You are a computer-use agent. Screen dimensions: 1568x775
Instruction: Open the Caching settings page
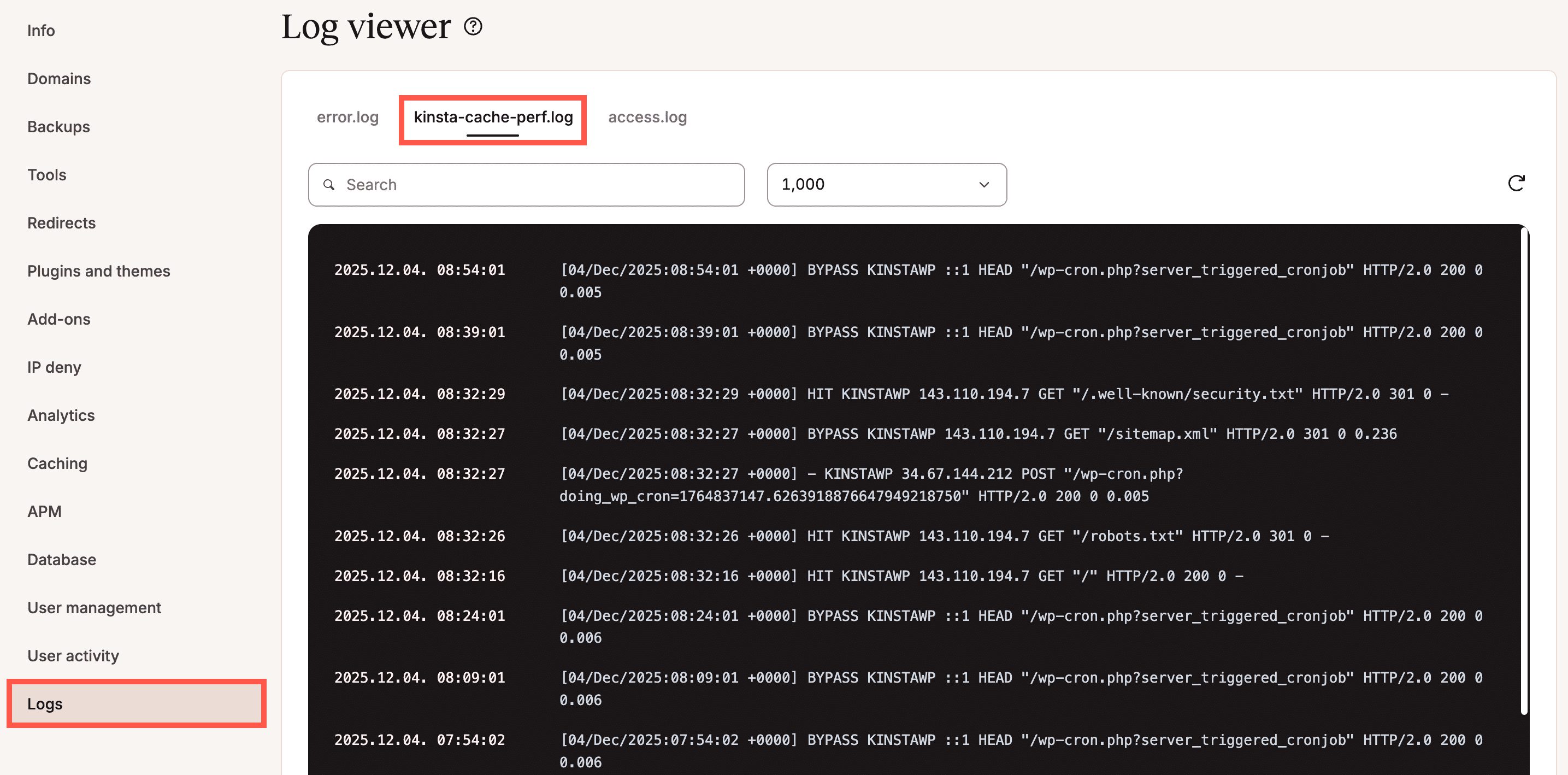click(x=57, y=463)
